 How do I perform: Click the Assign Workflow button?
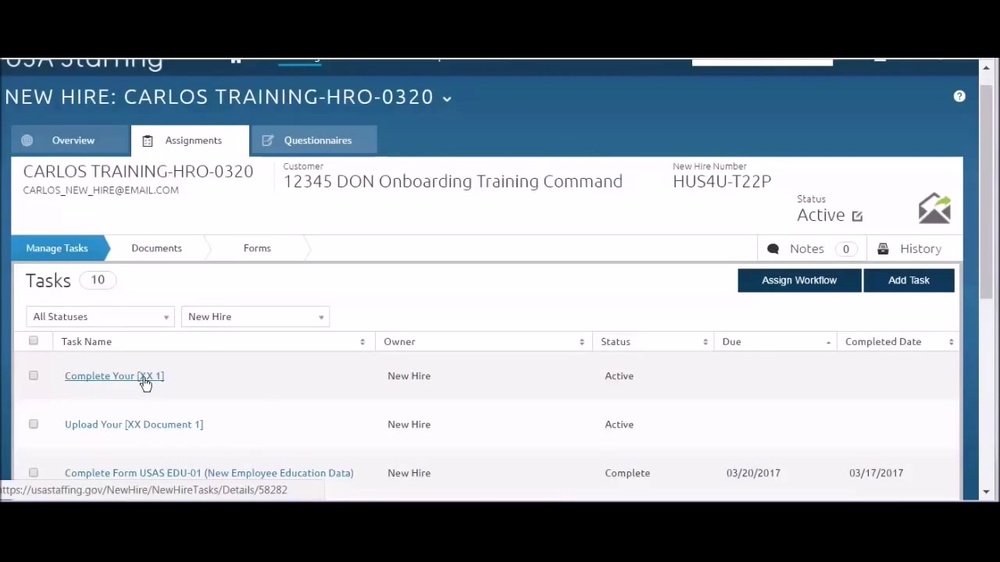click(x=799, y=280)
